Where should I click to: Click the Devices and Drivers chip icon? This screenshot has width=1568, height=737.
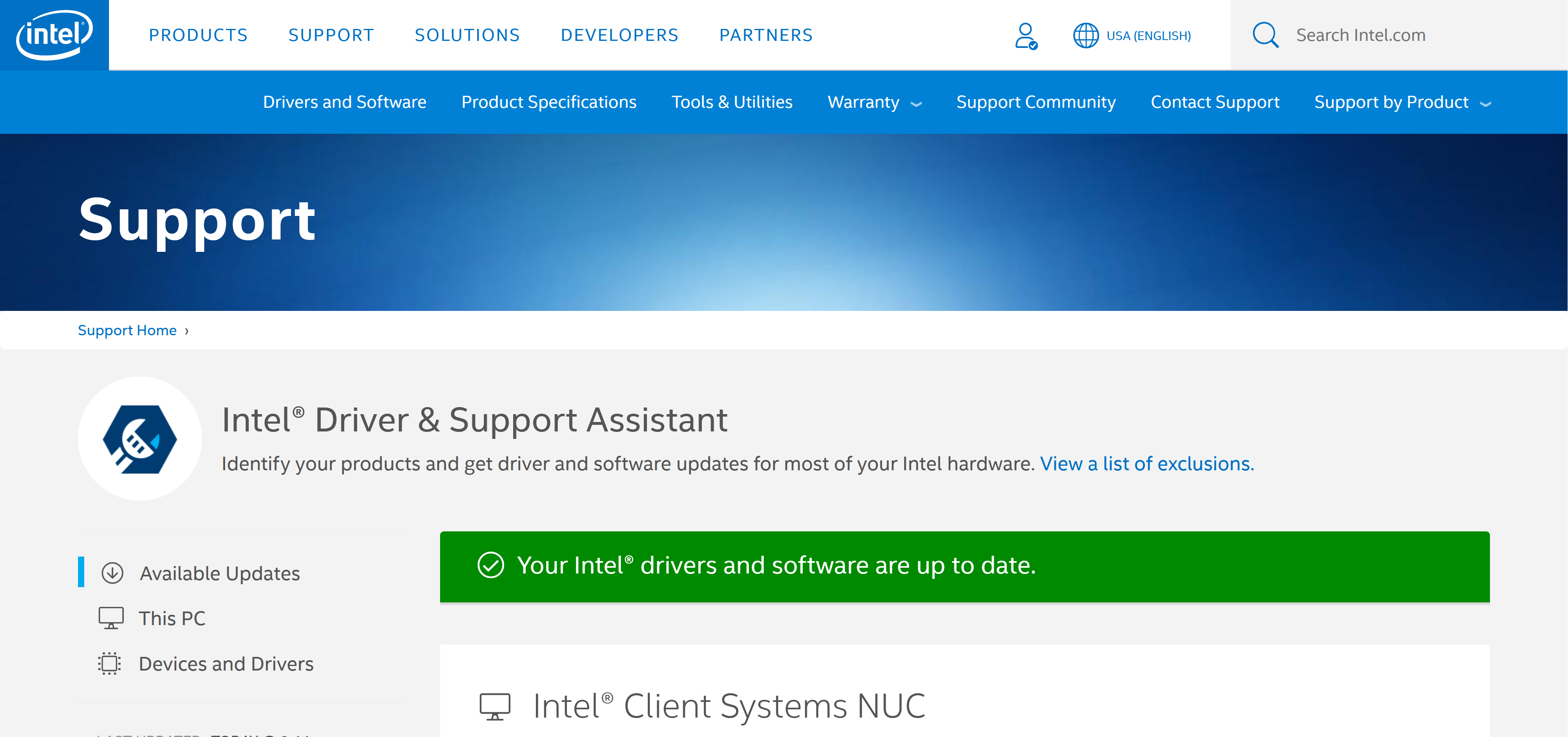109,663
